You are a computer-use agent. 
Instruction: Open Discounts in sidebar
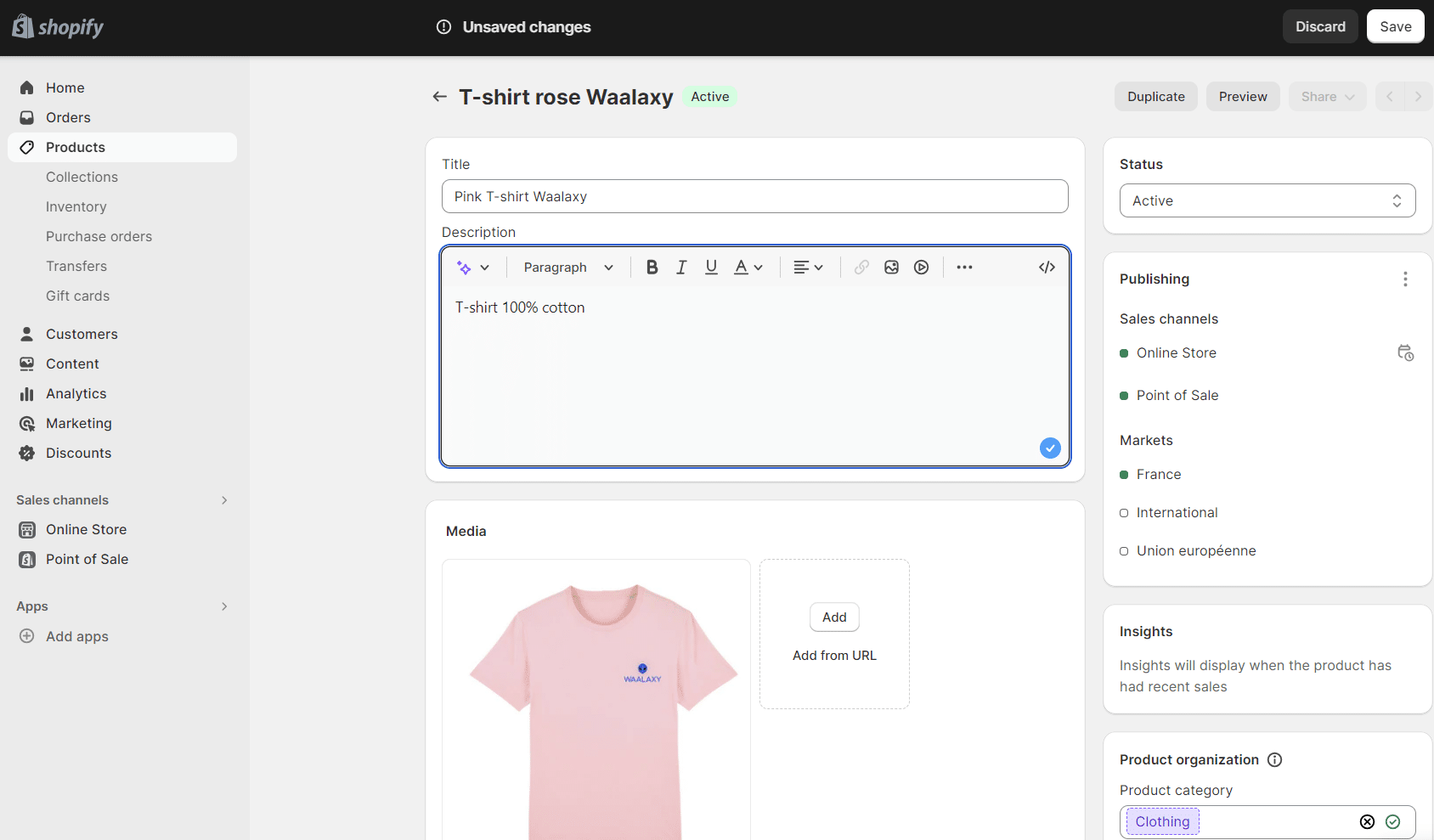(122, 453)
